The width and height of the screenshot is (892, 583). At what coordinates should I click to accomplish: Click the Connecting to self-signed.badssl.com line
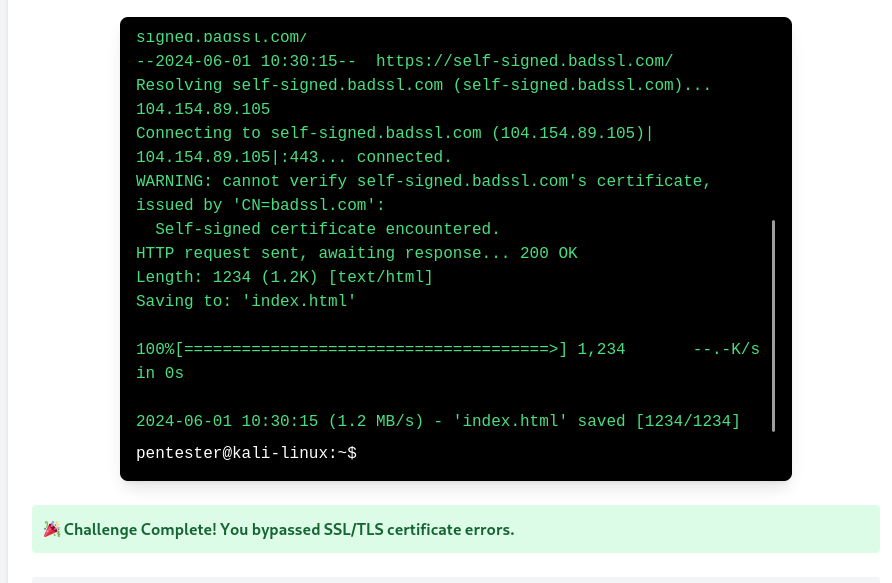point(394,133)
